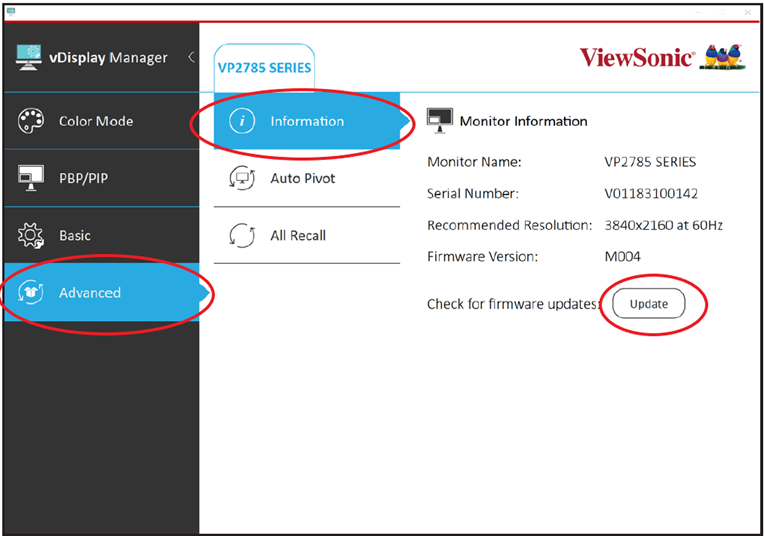Click the 'Recommended Resolution:' label
764x536 pixels.
510,225
